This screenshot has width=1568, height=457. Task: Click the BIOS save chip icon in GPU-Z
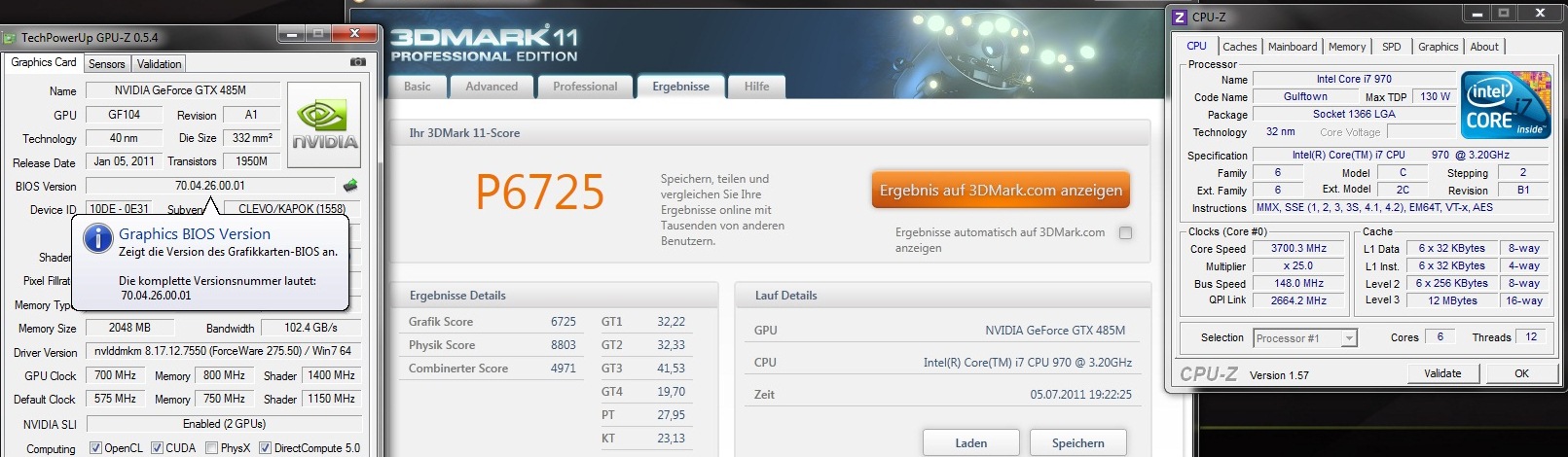[350, 185]
